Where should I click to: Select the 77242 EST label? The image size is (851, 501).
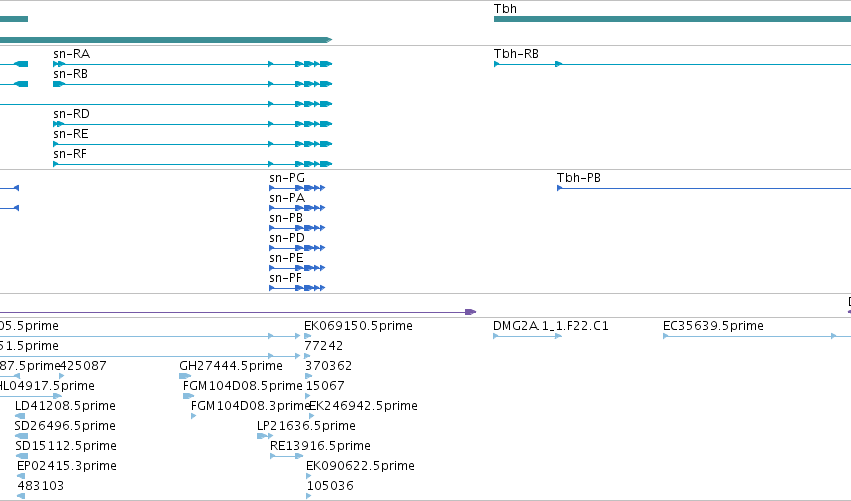click(323, 346)
